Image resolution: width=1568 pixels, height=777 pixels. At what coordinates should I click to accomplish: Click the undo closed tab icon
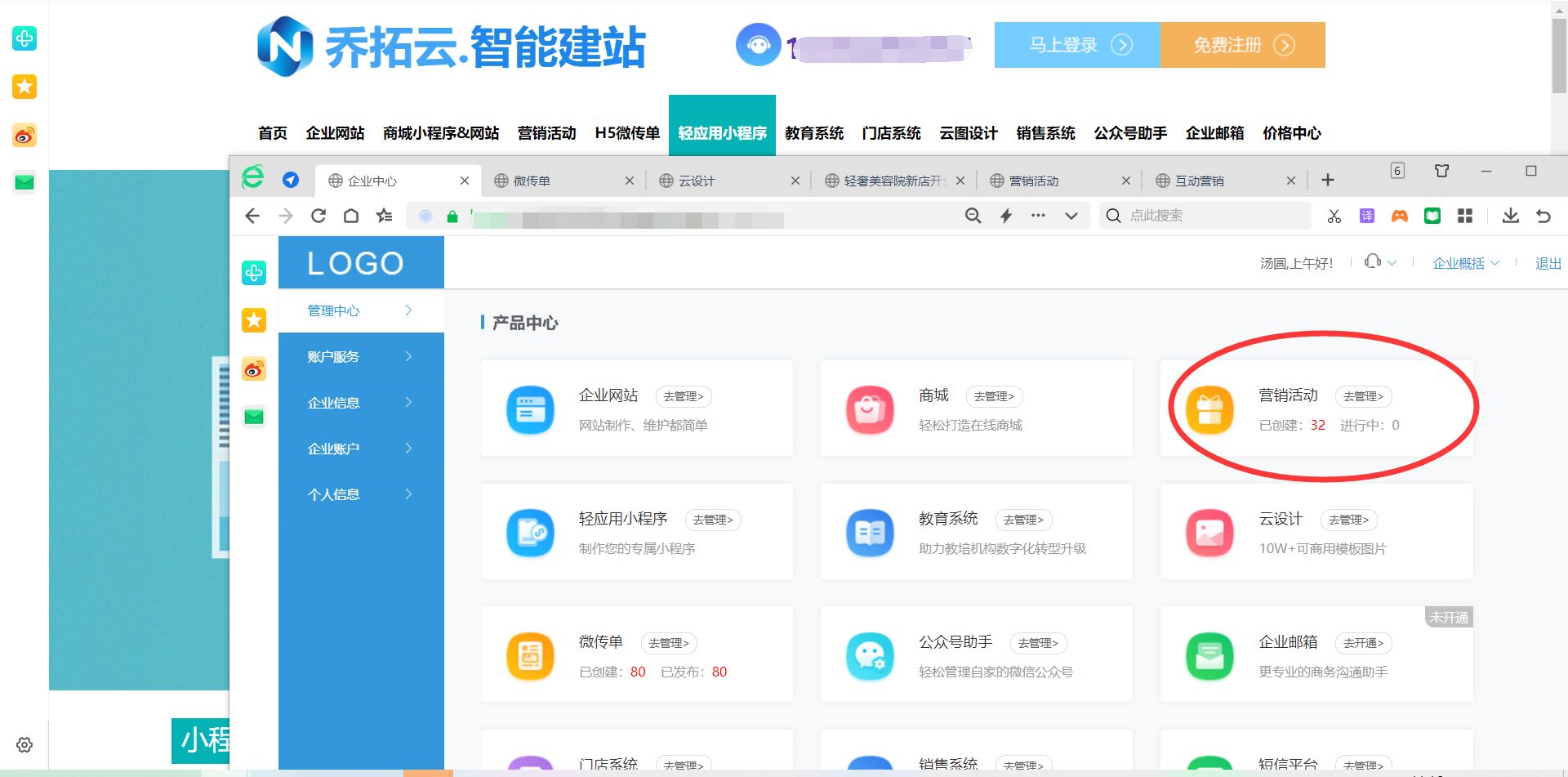(x=1543, y=216)
